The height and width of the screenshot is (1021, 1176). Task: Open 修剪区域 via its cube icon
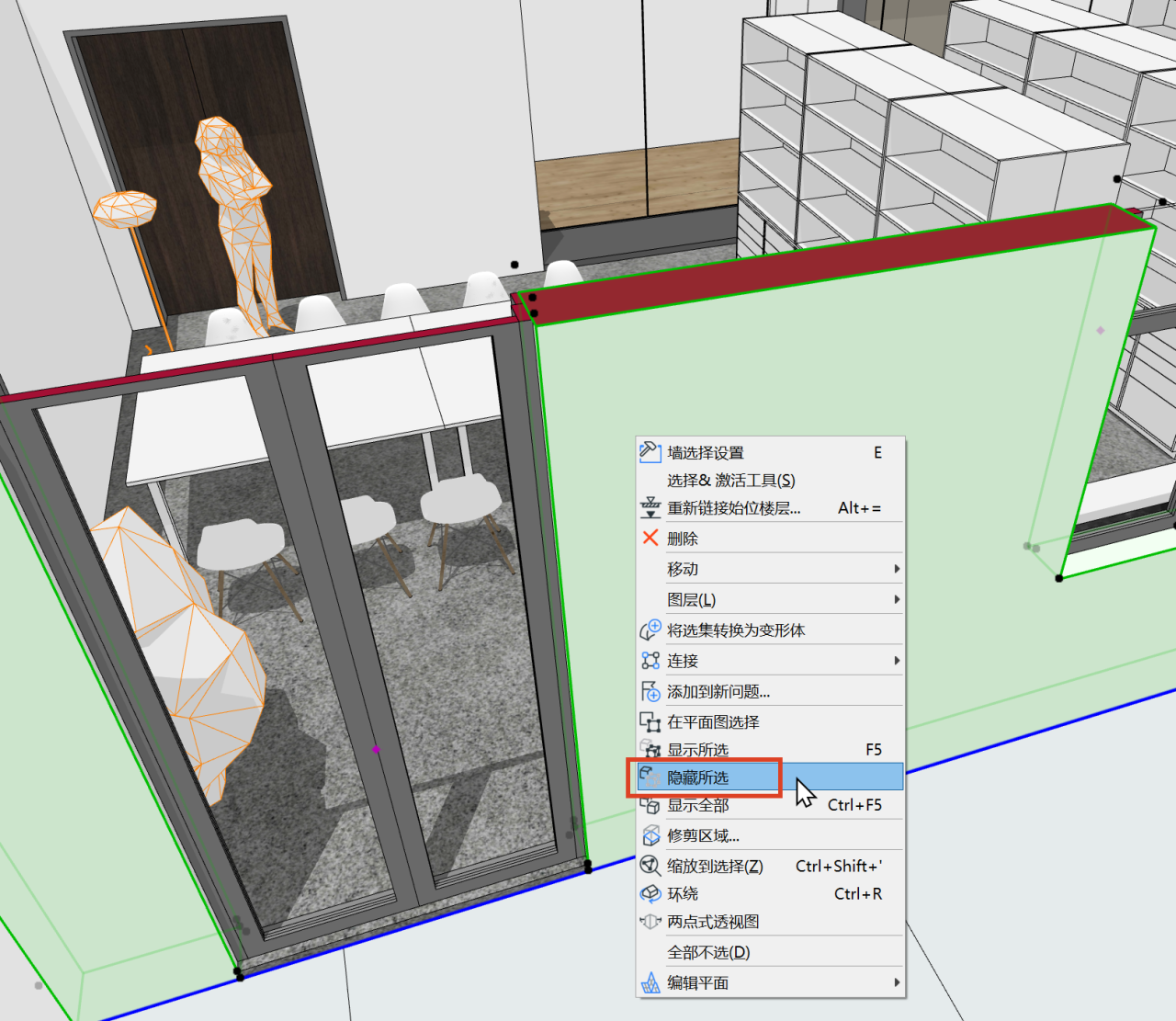coord(650,834)
